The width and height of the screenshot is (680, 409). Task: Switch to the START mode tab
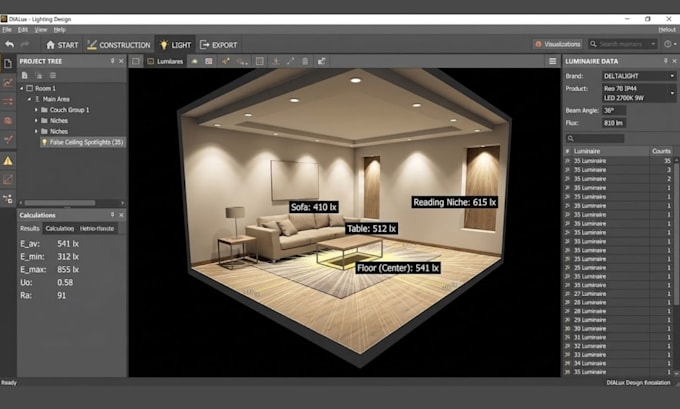pos(62,45)
